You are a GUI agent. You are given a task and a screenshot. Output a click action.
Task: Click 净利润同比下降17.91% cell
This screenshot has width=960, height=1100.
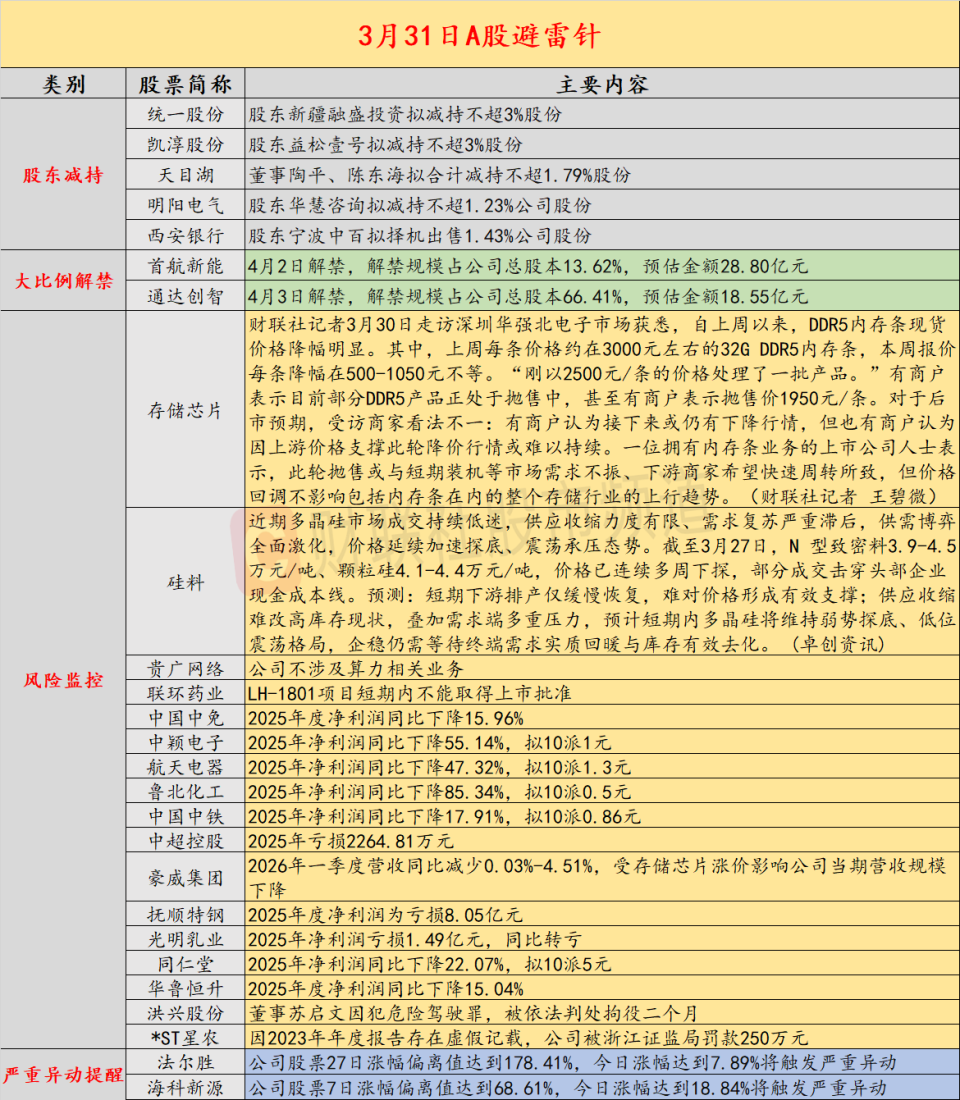[x=602, y=815]
